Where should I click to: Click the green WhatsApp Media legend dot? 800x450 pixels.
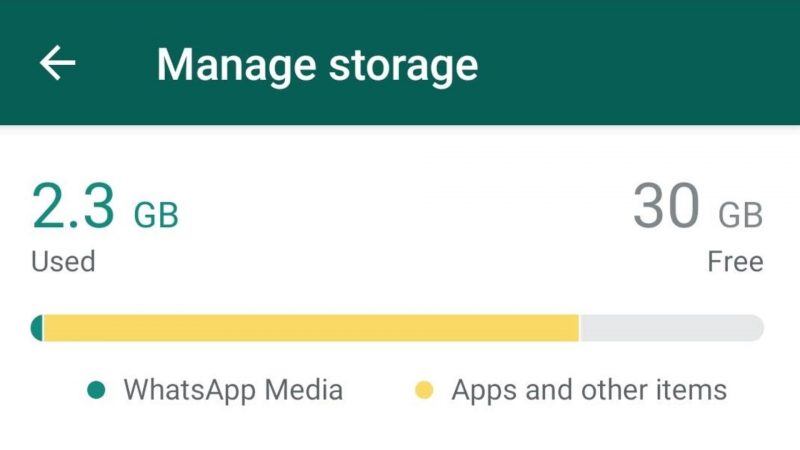(x=96, y=390)
